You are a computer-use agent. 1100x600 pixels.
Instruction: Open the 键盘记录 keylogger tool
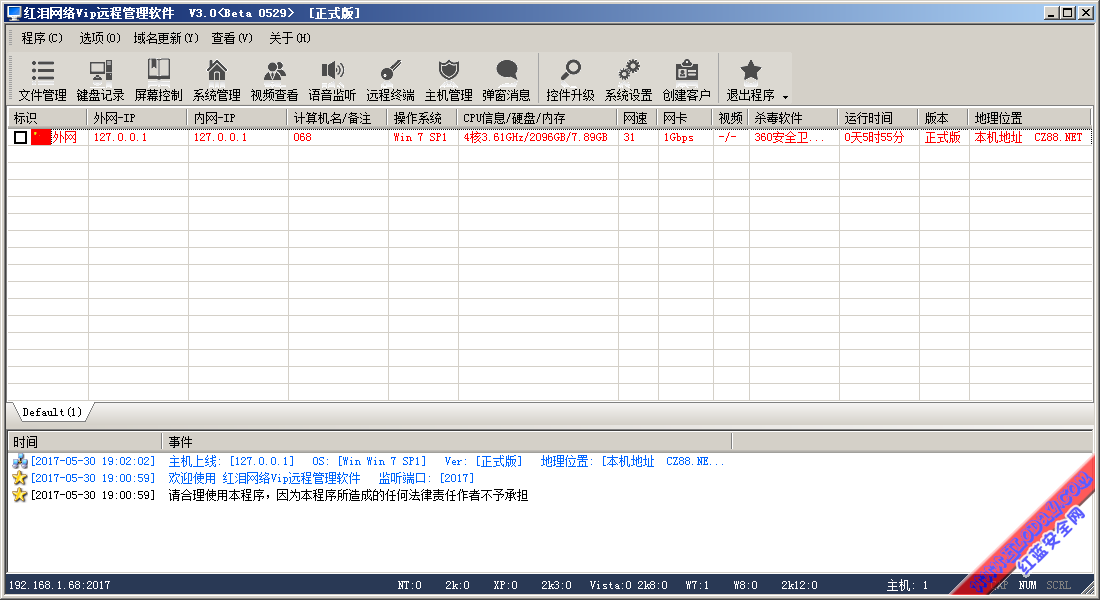[x=100, y=80]
